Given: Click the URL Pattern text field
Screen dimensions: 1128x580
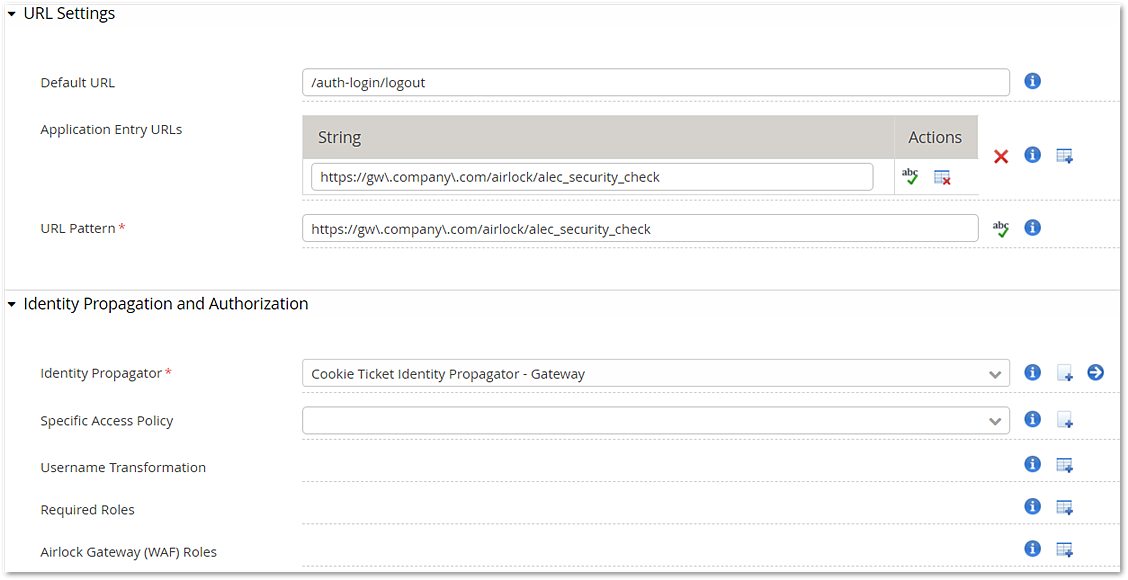Looking at the screenshot, I should coord(640,229).
